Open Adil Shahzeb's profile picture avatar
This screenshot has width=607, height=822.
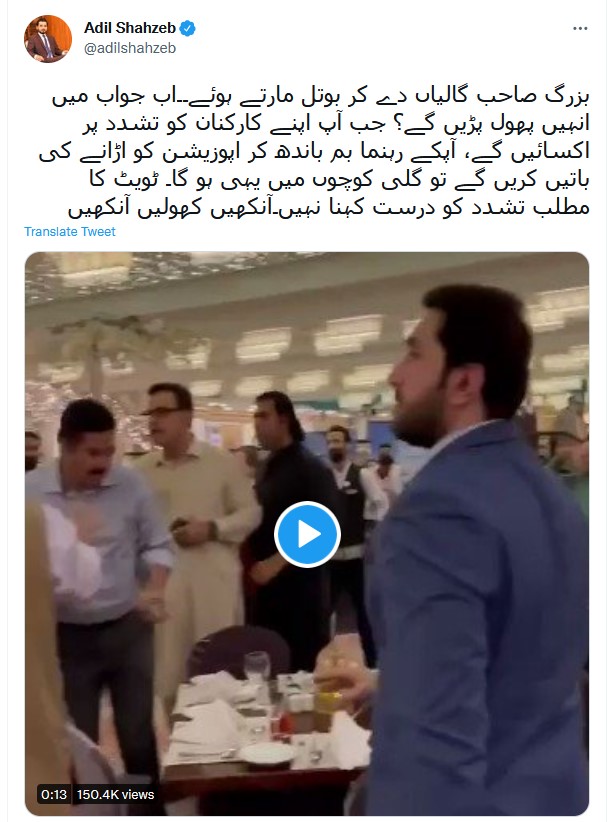48,39
